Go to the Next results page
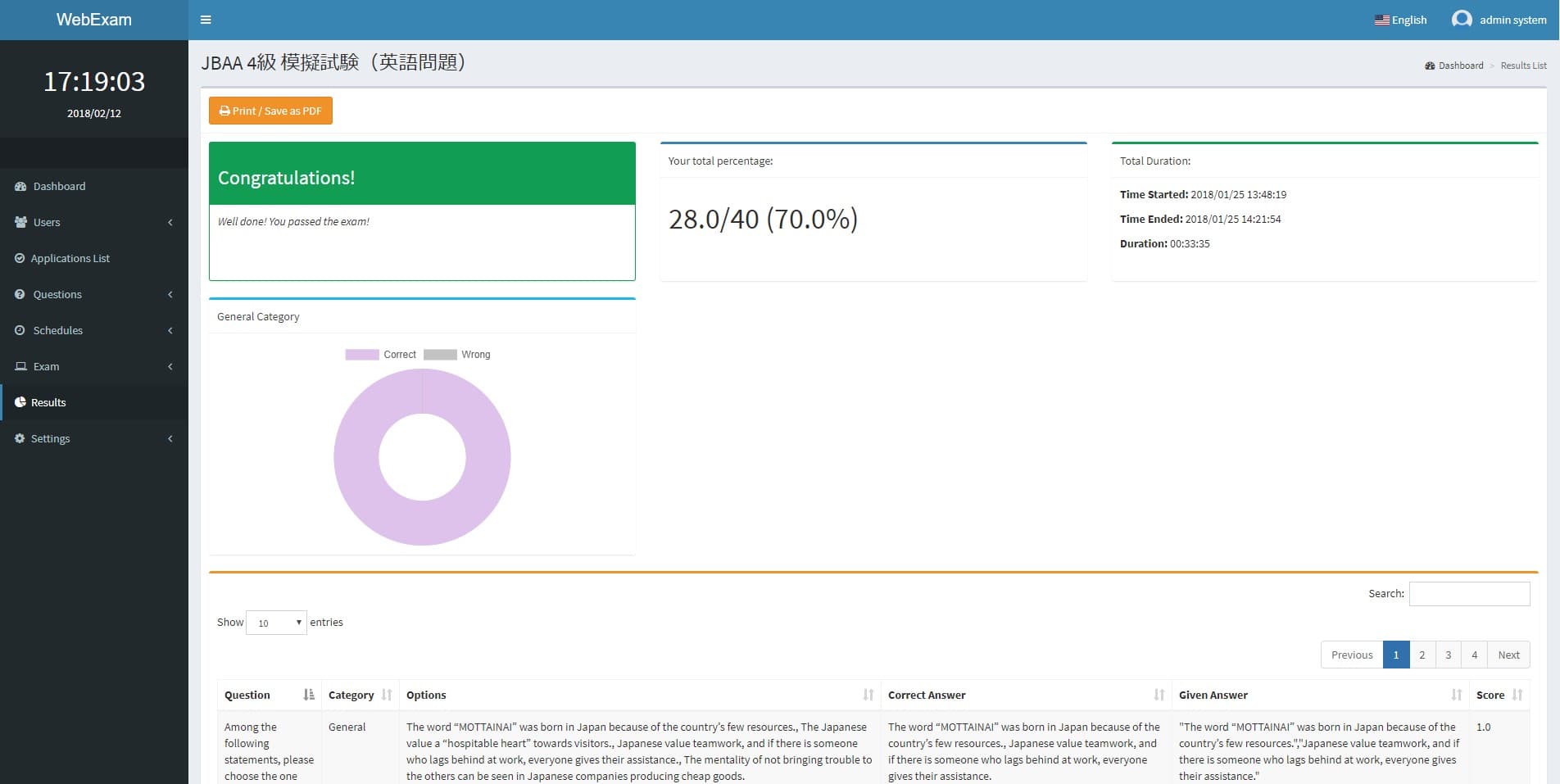The width and height of the screenshot is (1560, 784). [1508, 655]
